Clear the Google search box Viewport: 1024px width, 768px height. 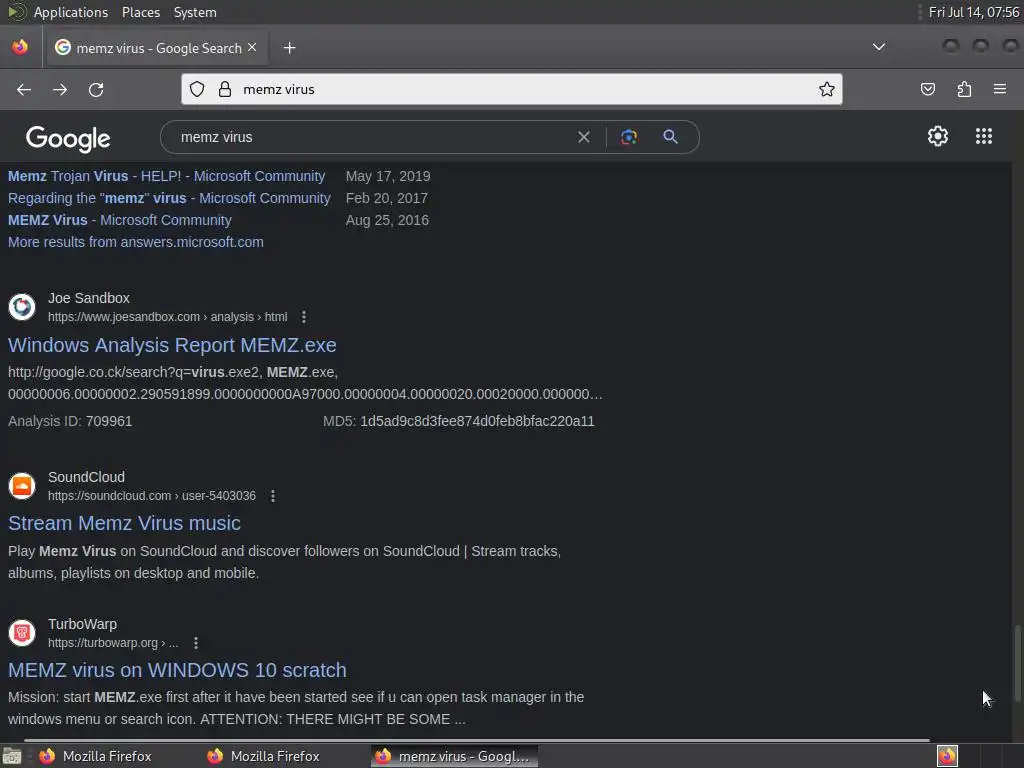(x=584, y=137)
